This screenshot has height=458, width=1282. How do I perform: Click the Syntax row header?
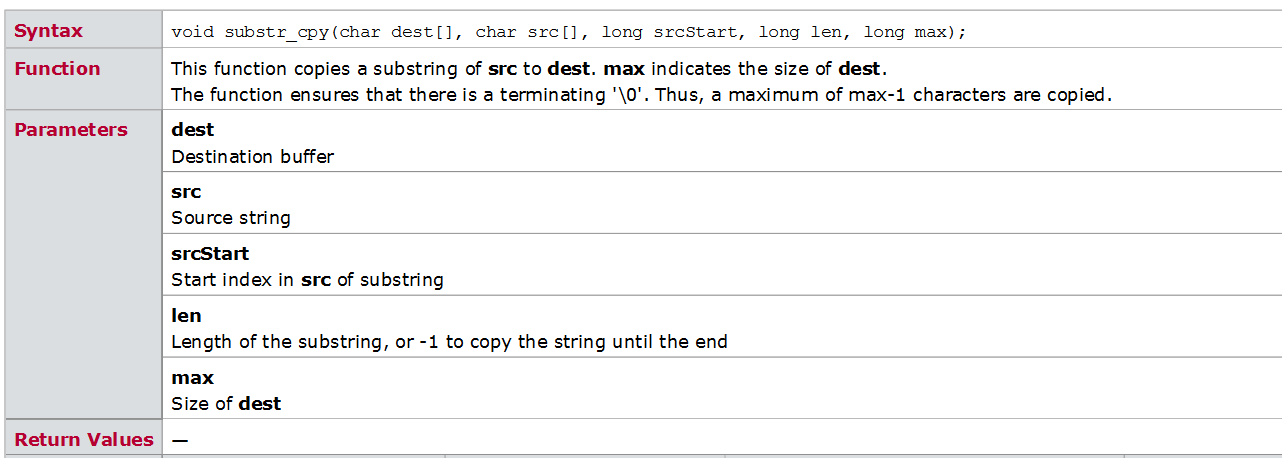pyautogui.click(x=48, y=31)
